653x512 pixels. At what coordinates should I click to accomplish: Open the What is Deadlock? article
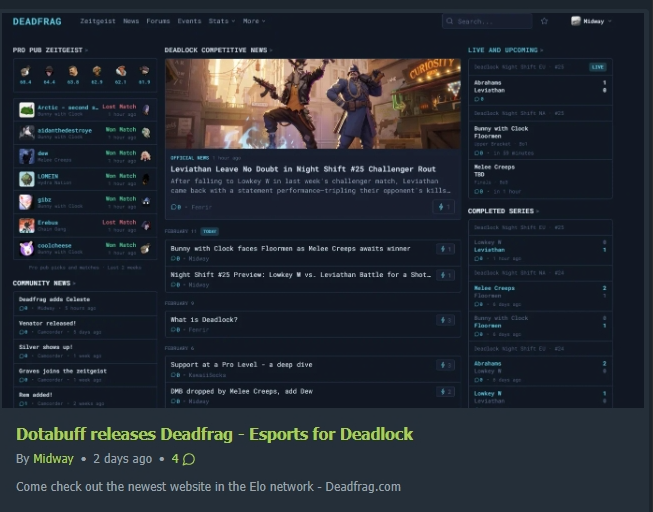pos(204,320)
